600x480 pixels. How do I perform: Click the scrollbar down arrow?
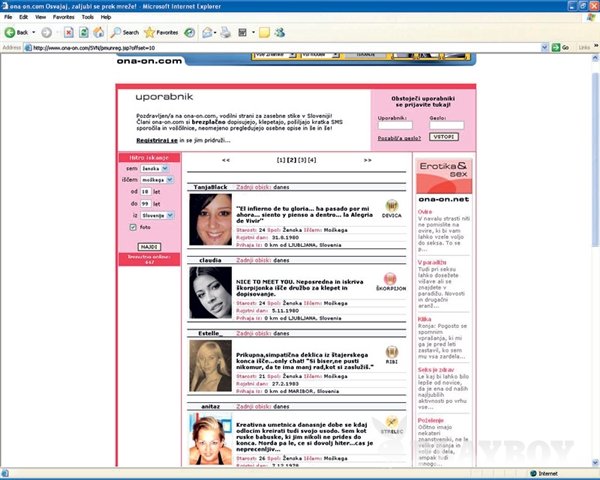point(595,463)
